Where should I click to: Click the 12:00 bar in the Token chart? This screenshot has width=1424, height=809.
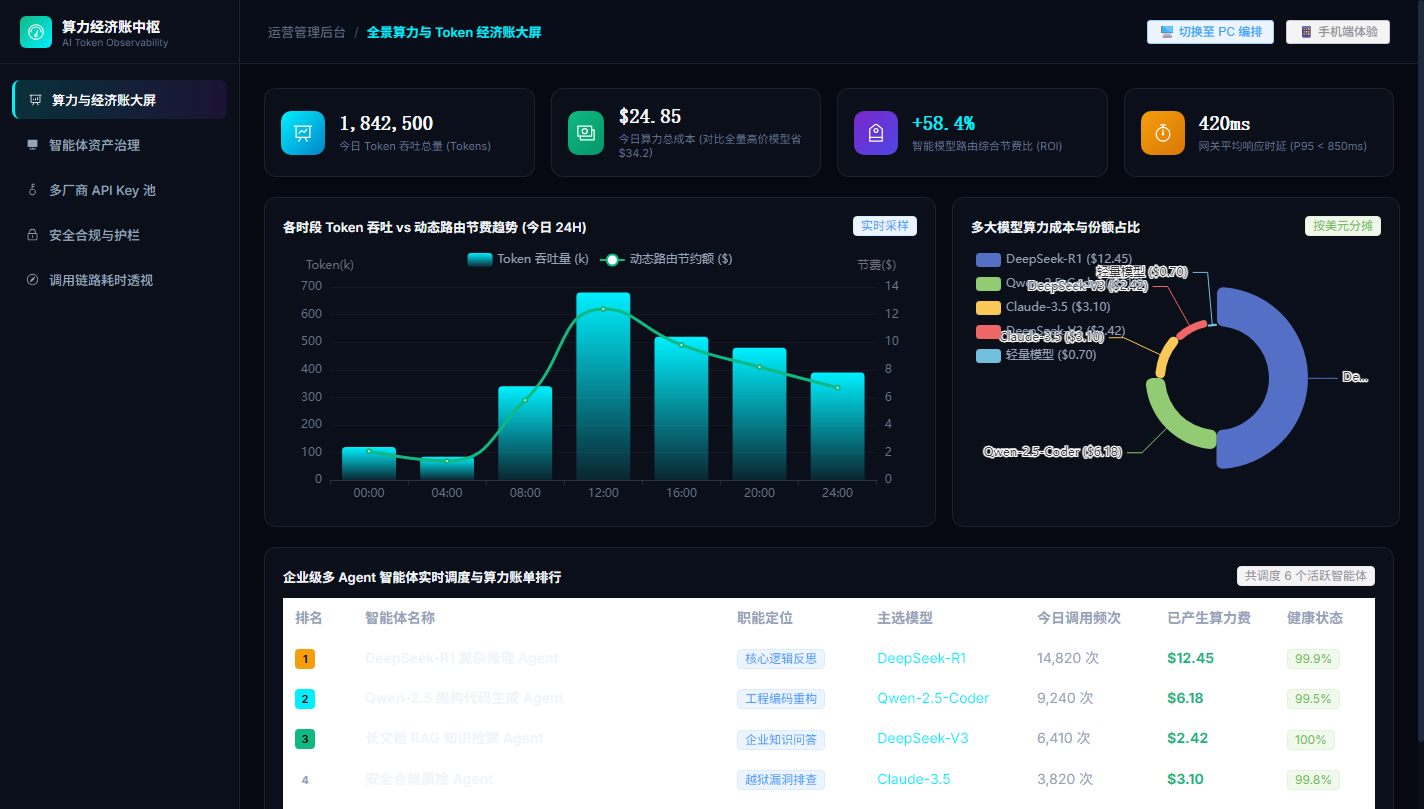603,386
